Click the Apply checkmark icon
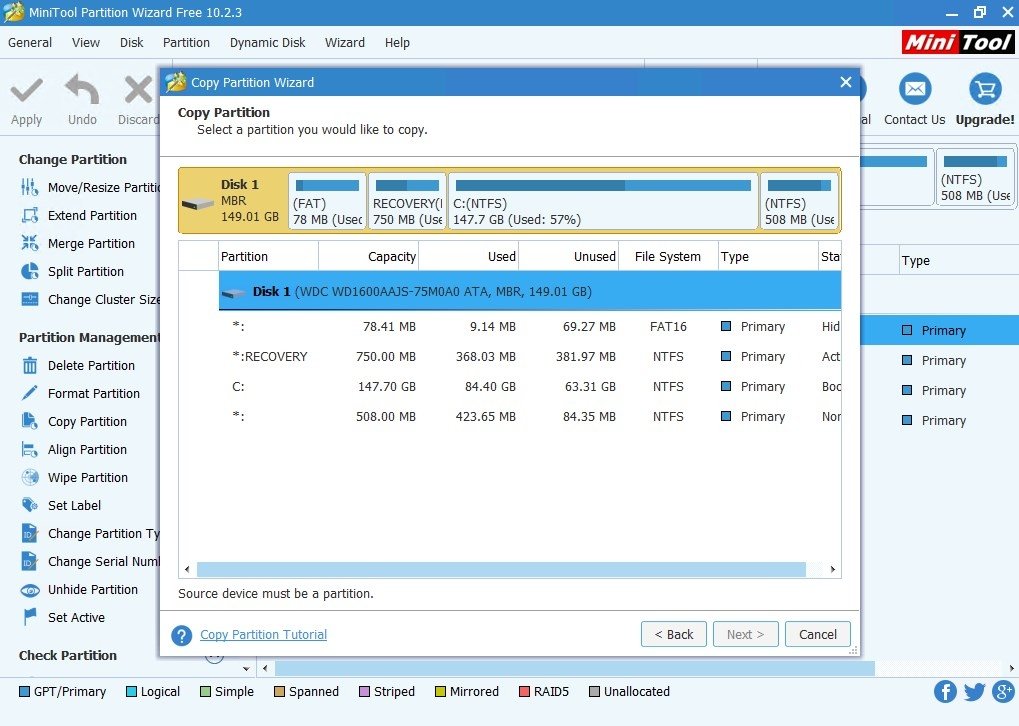Screen dimensions: 1019x726 tap(27, 90)
